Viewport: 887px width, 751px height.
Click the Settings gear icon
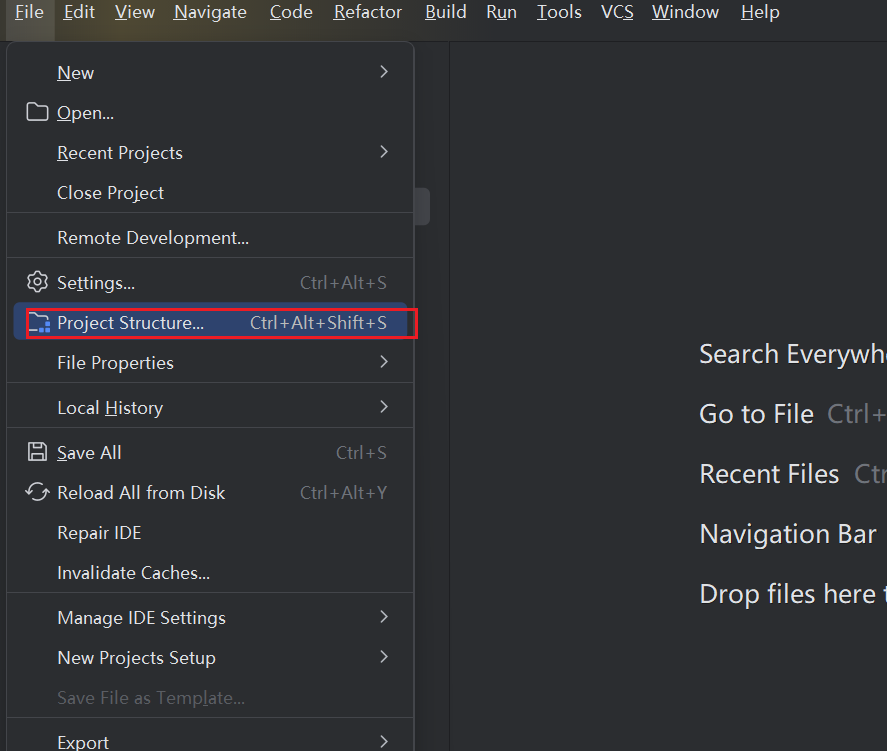tap(37, 282)
